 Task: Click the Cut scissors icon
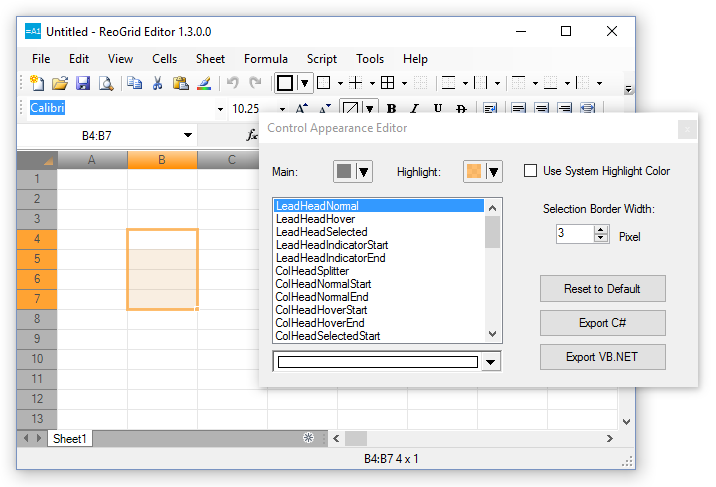(157, 83)
